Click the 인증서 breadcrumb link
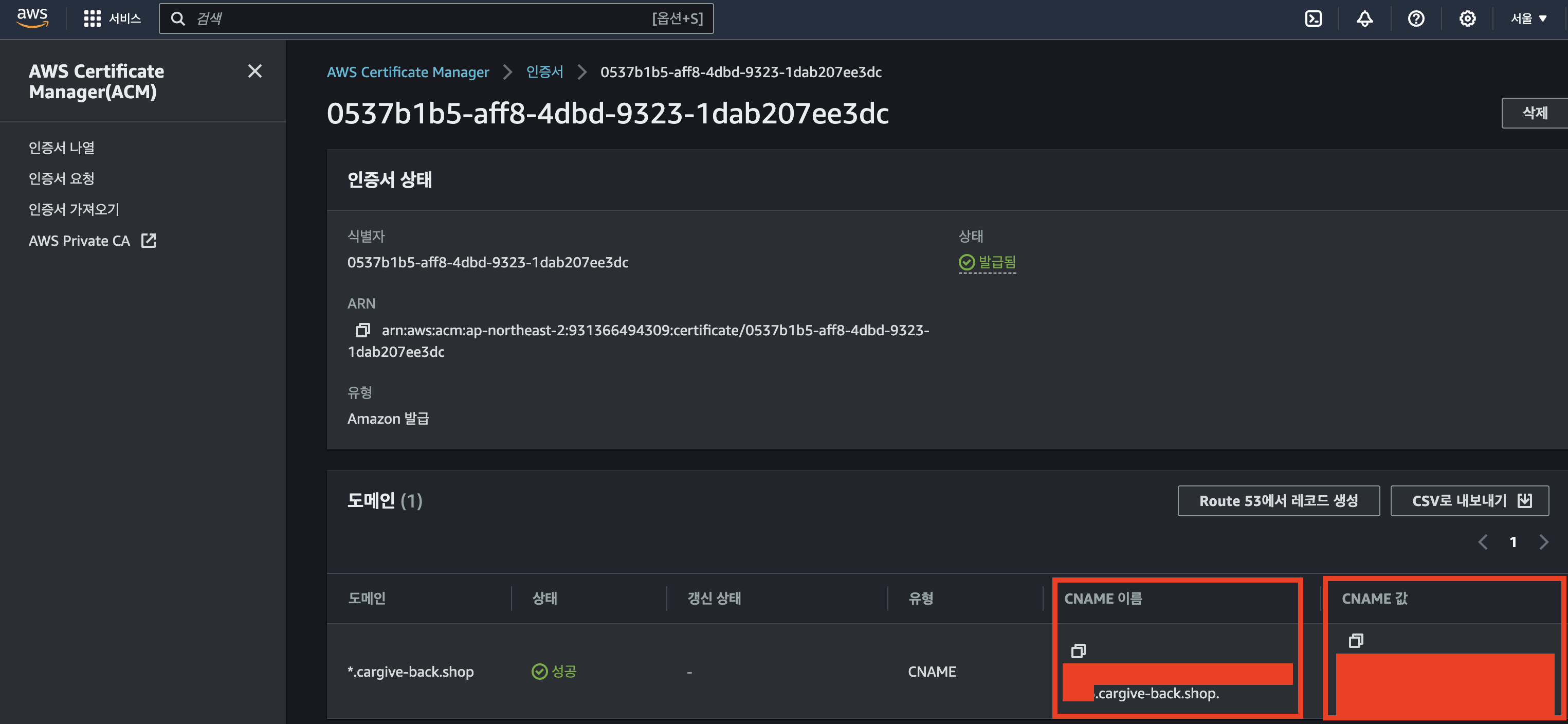Image resolution: width=1568 pixels, height=724 pixels. (x=544, y=72)
